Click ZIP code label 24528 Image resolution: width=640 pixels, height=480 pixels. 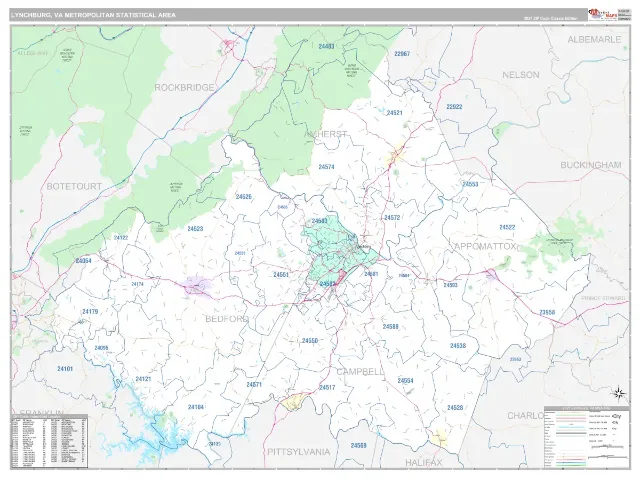click(x=455, y=407)
